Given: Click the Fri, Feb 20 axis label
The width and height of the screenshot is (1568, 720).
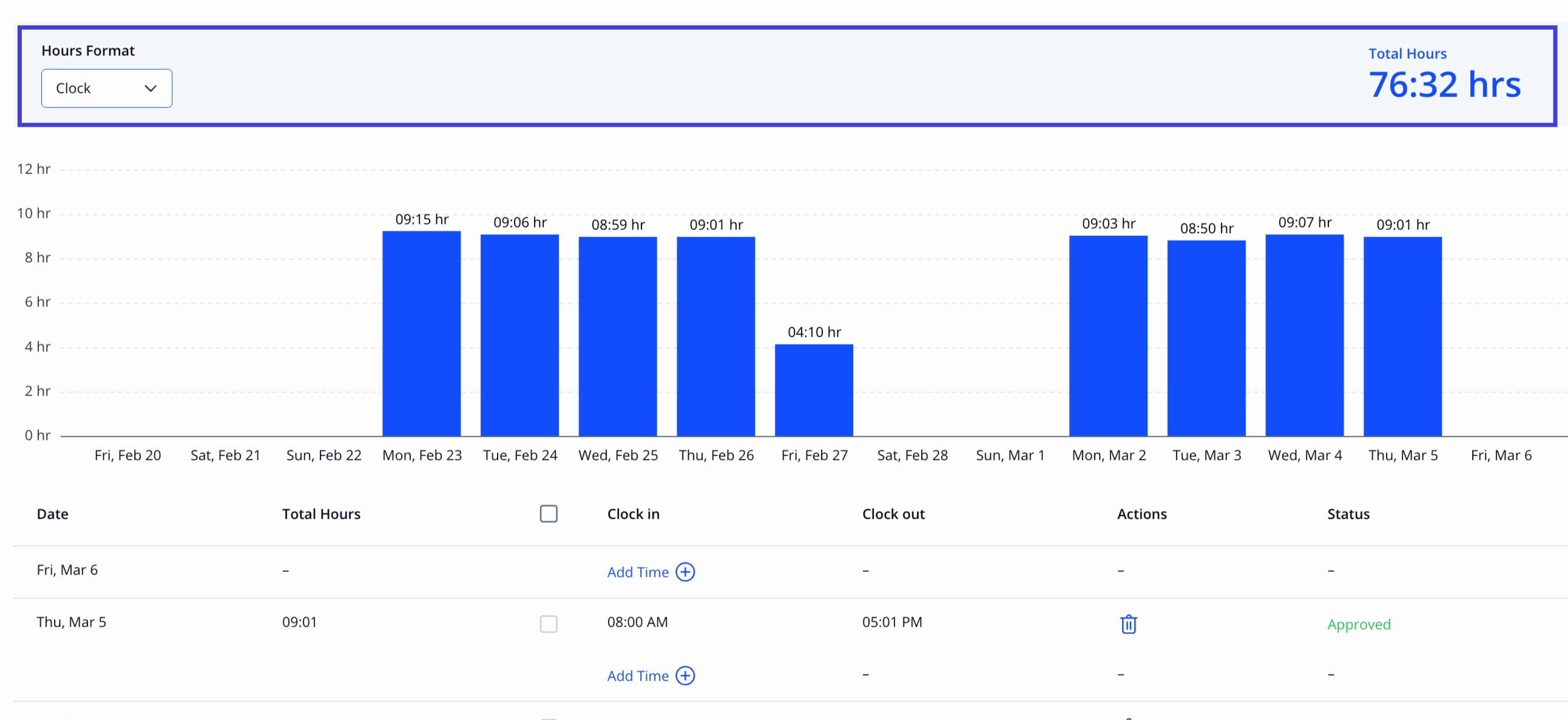Looking at the screenshot, I should [128, 456].
